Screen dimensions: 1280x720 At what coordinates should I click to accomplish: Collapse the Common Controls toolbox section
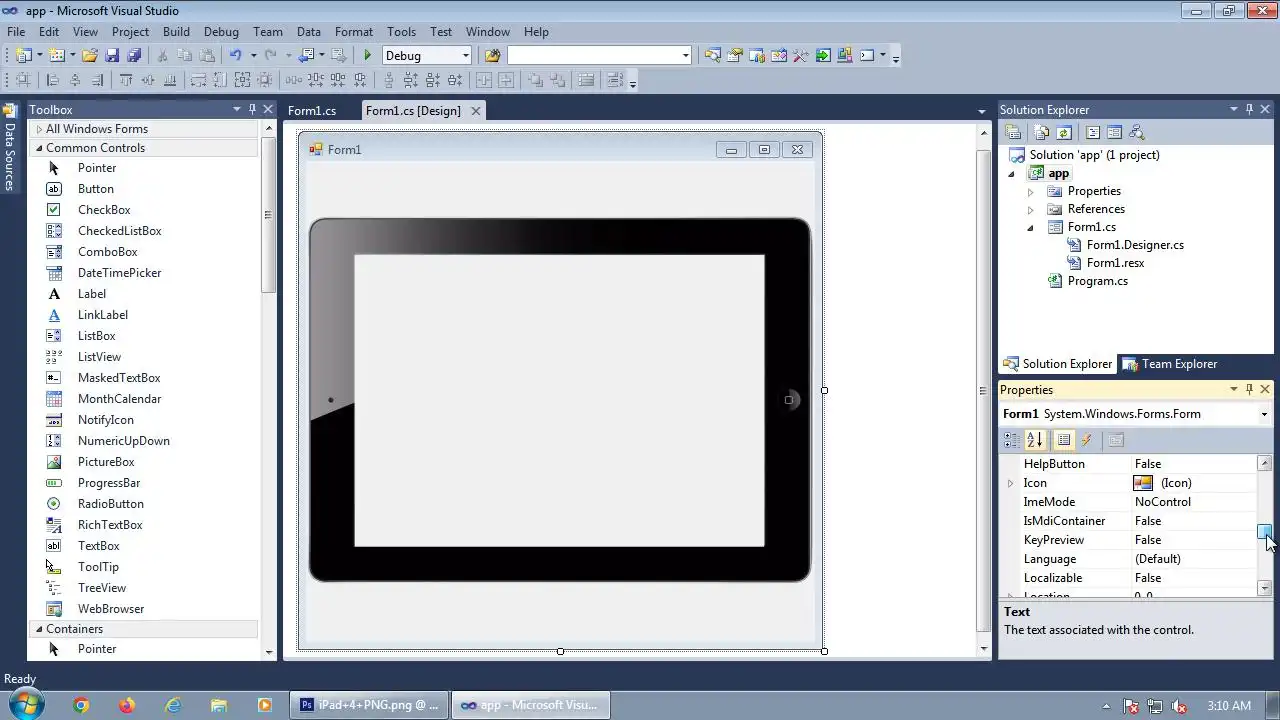pyautogui.click(x=39, y=148)
